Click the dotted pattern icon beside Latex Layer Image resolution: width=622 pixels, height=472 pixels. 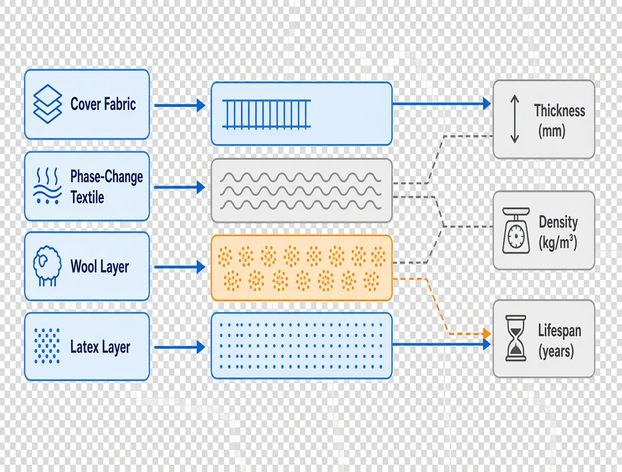47,346
